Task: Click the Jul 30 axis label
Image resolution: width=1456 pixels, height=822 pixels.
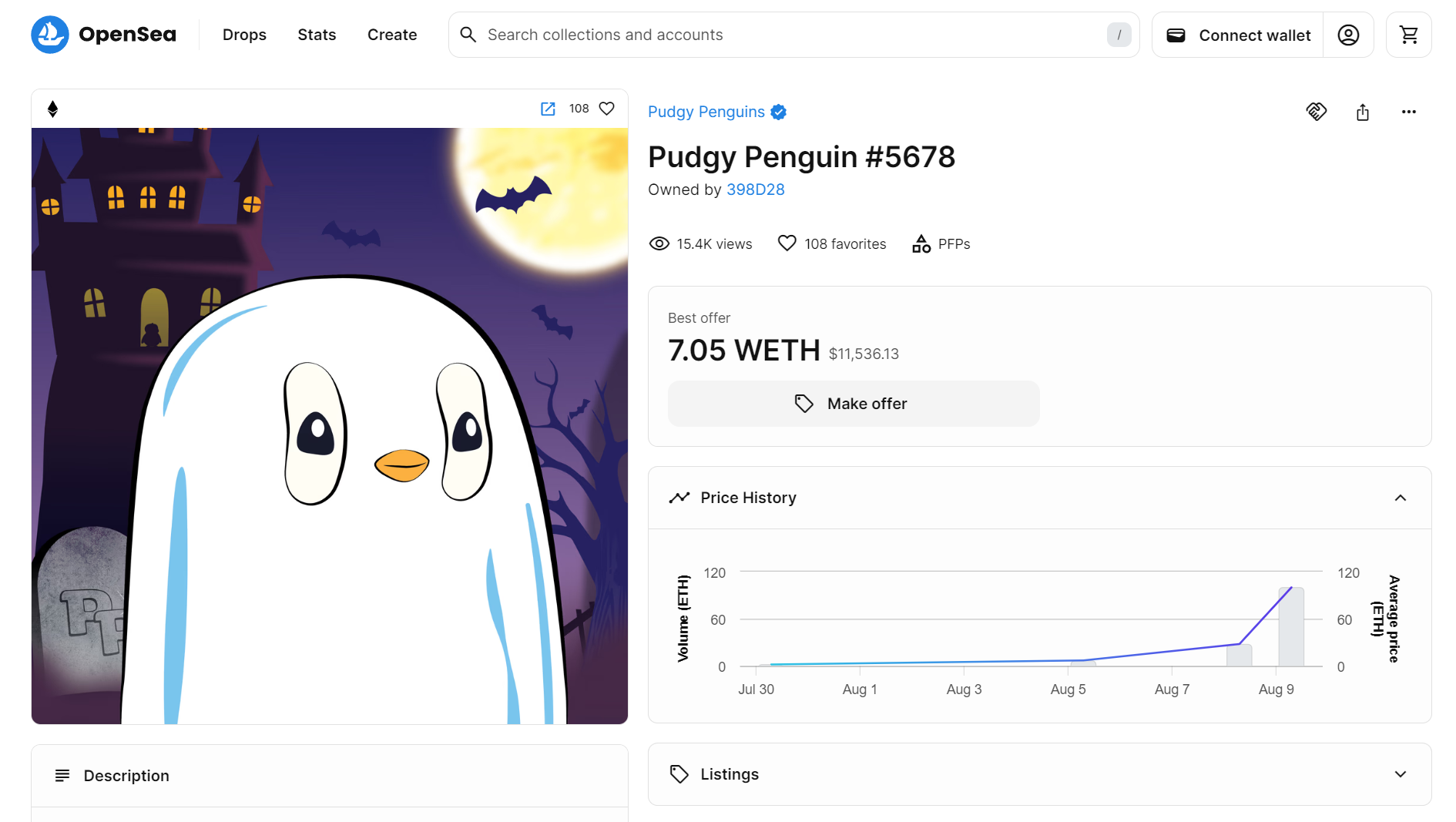Action: 756,689
